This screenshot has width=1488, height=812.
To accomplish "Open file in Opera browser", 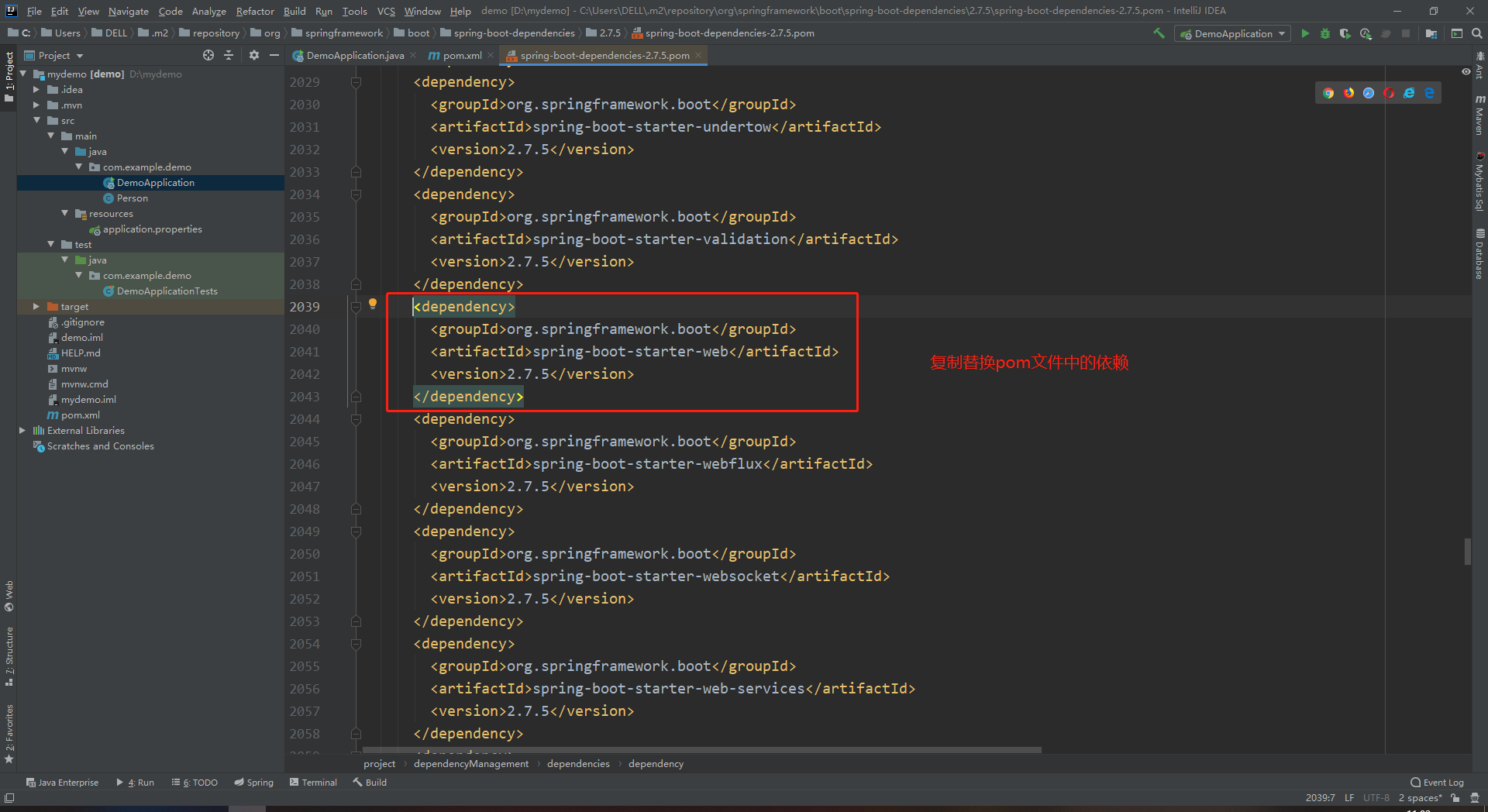I will pyautogui.click(x=1389, y=93).
